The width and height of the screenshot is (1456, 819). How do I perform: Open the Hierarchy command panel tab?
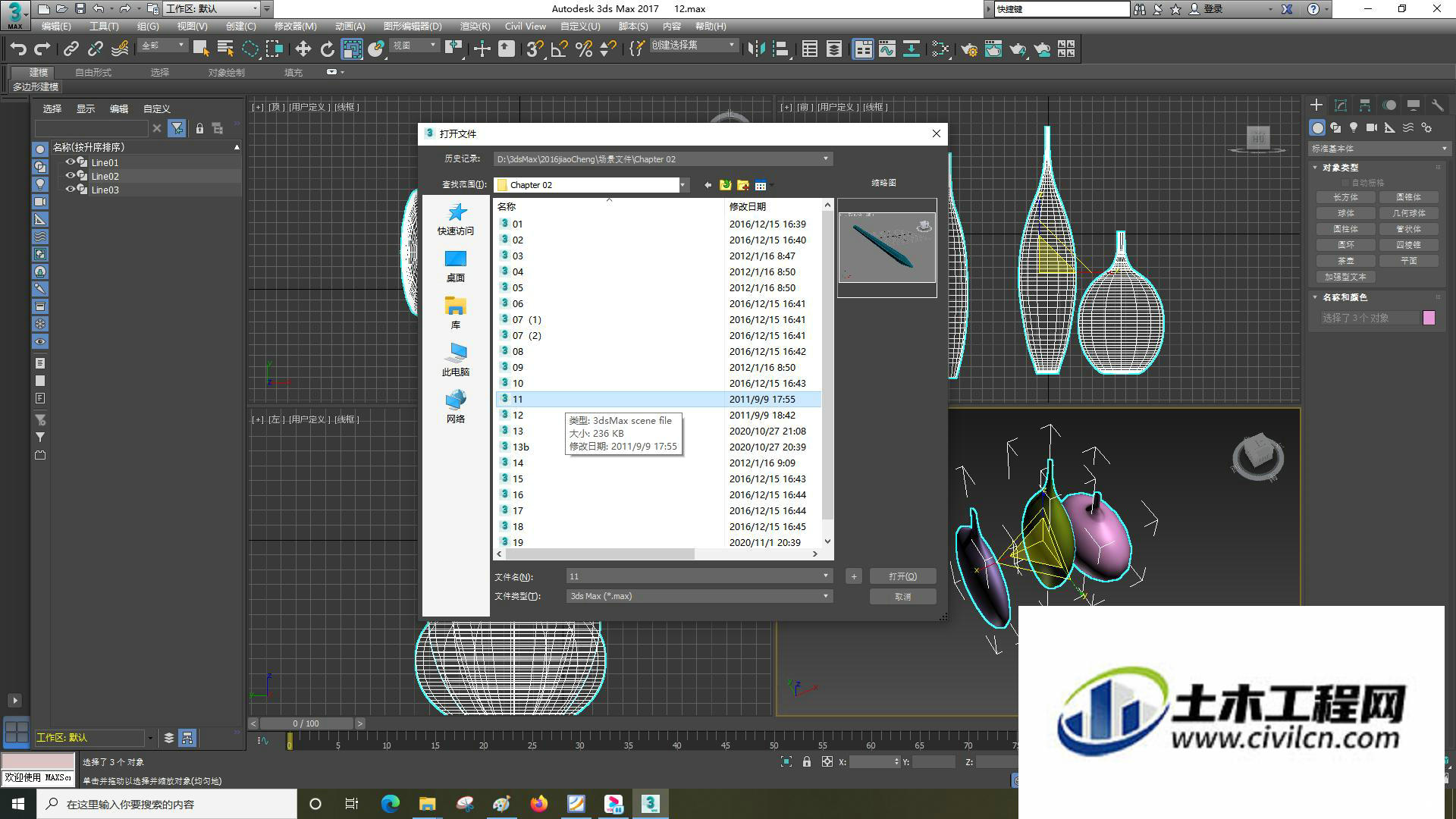[x=1365, y=105]
